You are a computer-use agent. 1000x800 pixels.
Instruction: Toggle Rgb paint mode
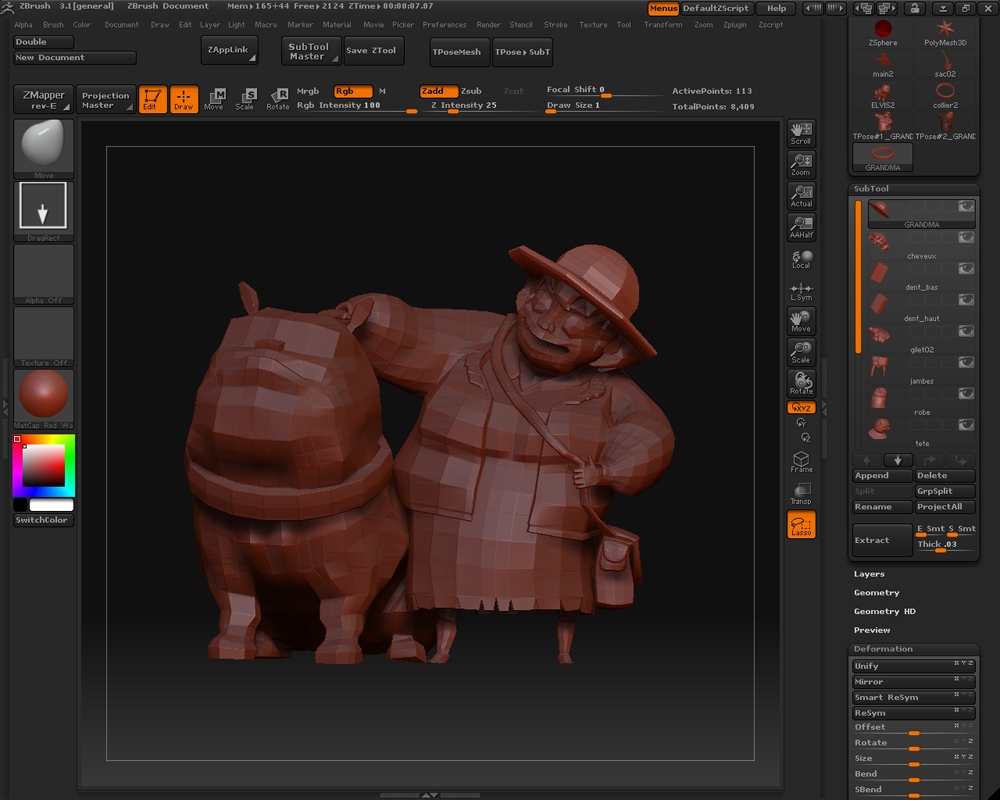[x=353, y=91]
